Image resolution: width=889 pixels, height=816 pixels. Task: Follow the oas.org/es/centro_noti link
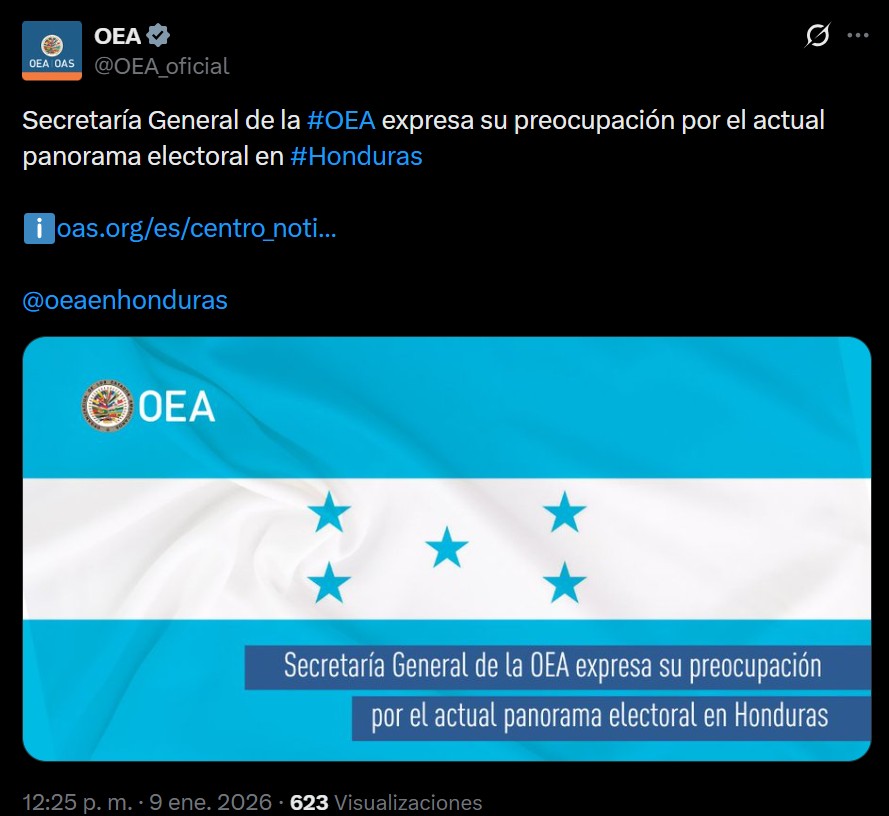pyautogui.click(x=196, y=229)
